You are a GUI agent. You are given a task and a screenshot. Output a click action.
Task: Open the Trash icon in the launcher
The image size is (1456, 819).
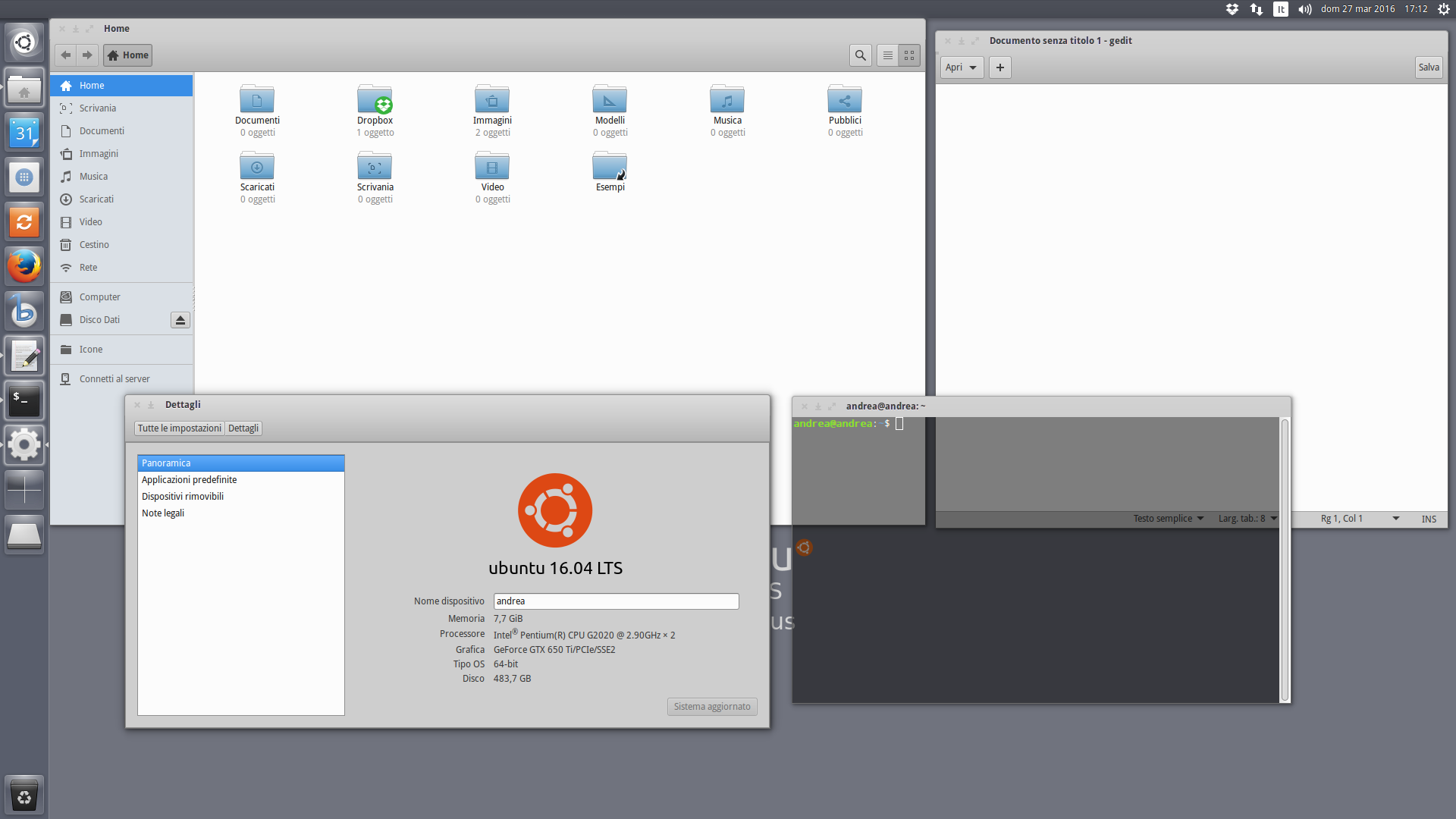tap(24, 795)
